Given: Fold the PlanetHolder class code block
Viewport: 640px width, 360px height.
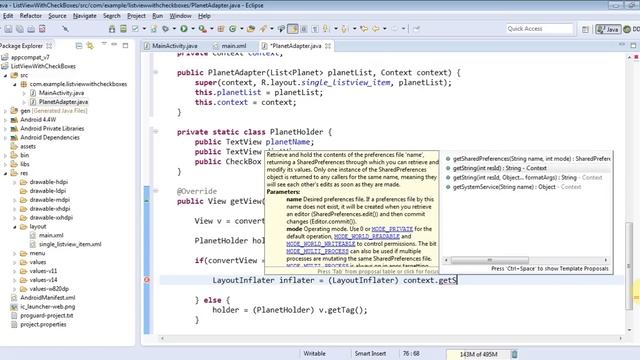Looking at the screenshot, I should pyautogui.click(x=156, y=131).
